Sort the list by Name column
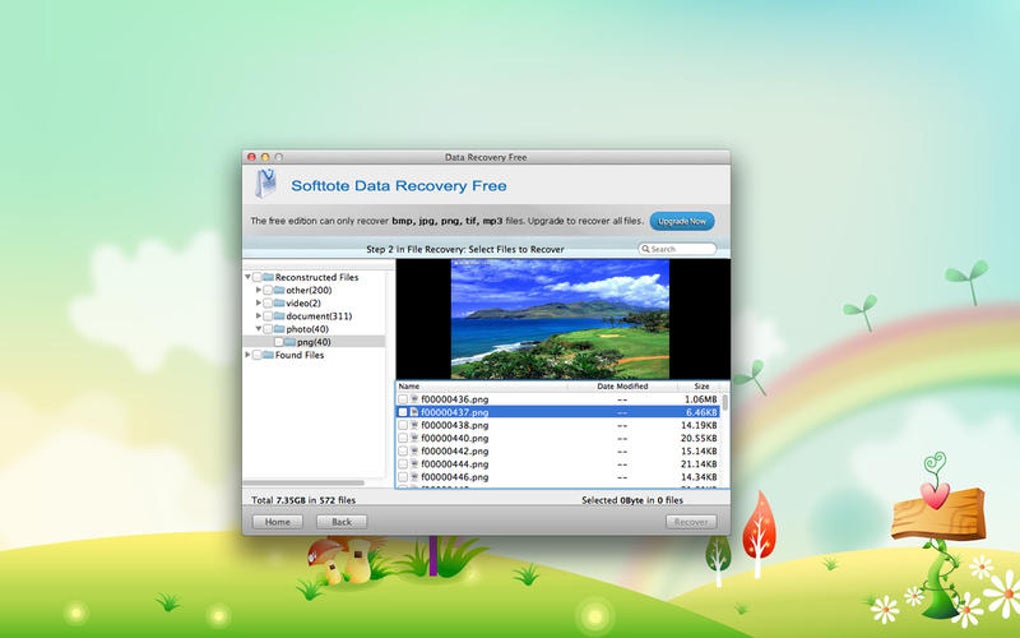The width and height of the screenshot is (1020, 638). tap(481, 386)
